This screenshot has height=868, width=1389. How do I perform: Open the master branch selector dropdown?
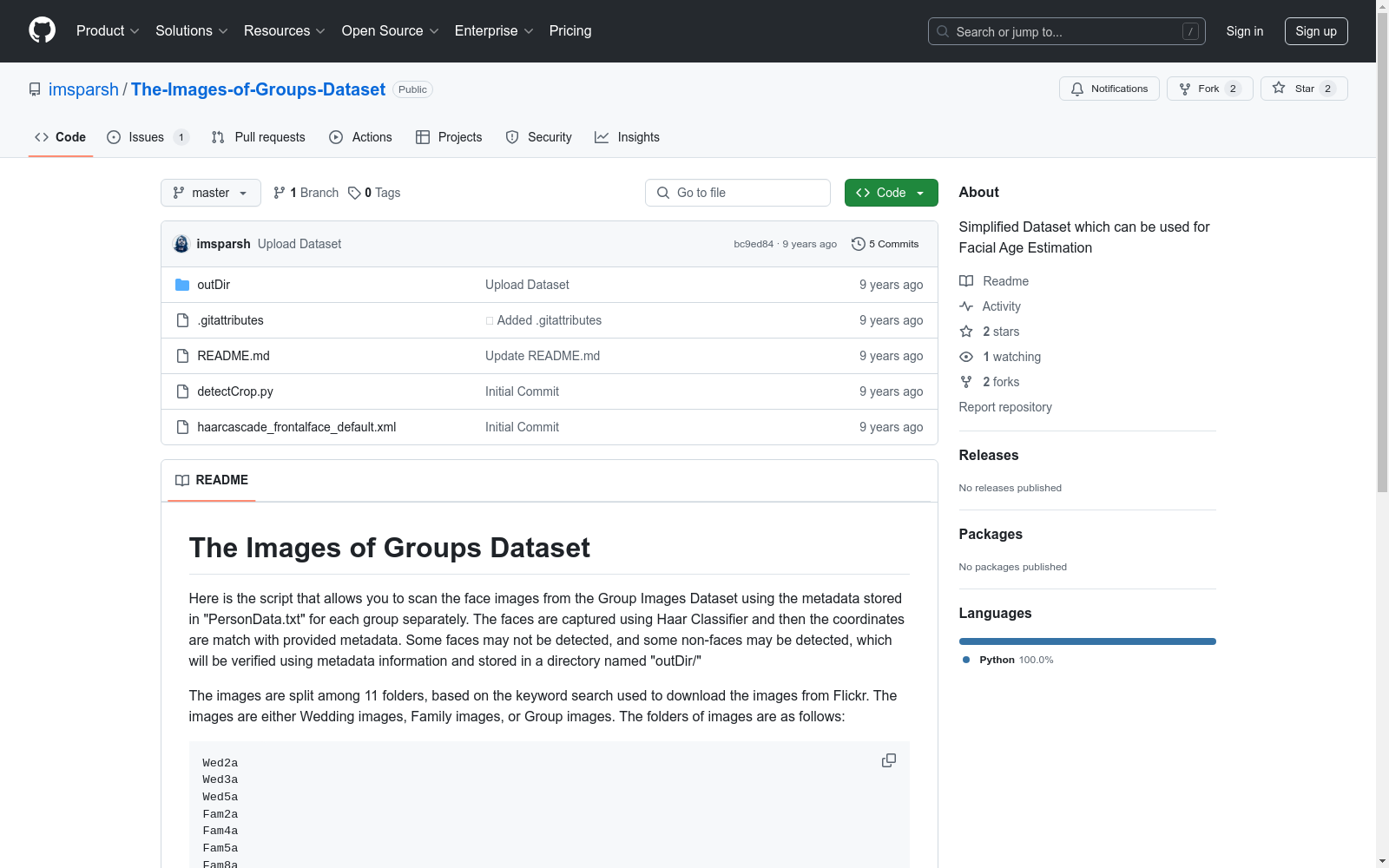[x=211, y=193]
